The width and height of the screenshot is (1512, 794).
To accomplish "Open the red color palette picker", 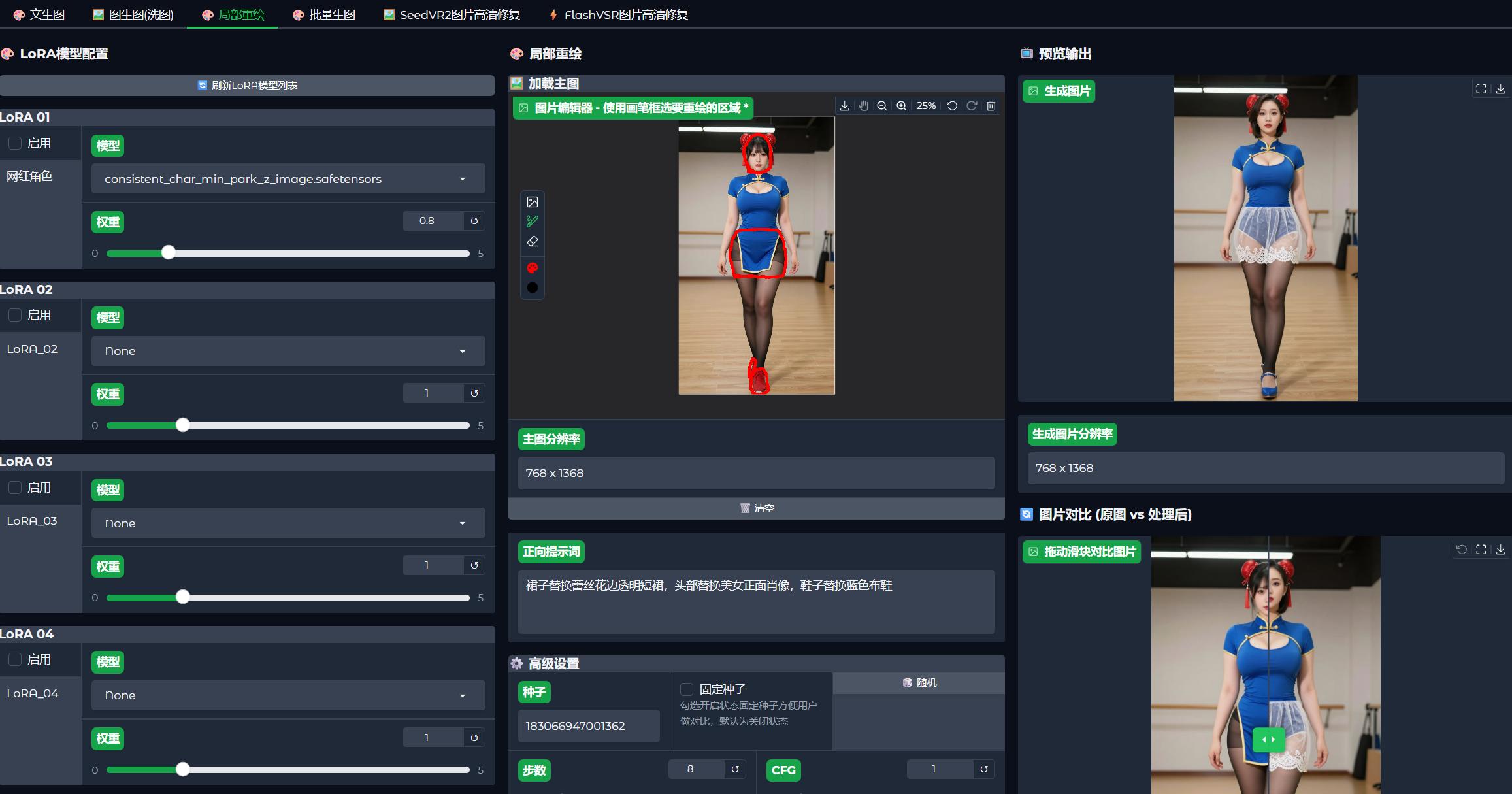I will click(533, 267).
